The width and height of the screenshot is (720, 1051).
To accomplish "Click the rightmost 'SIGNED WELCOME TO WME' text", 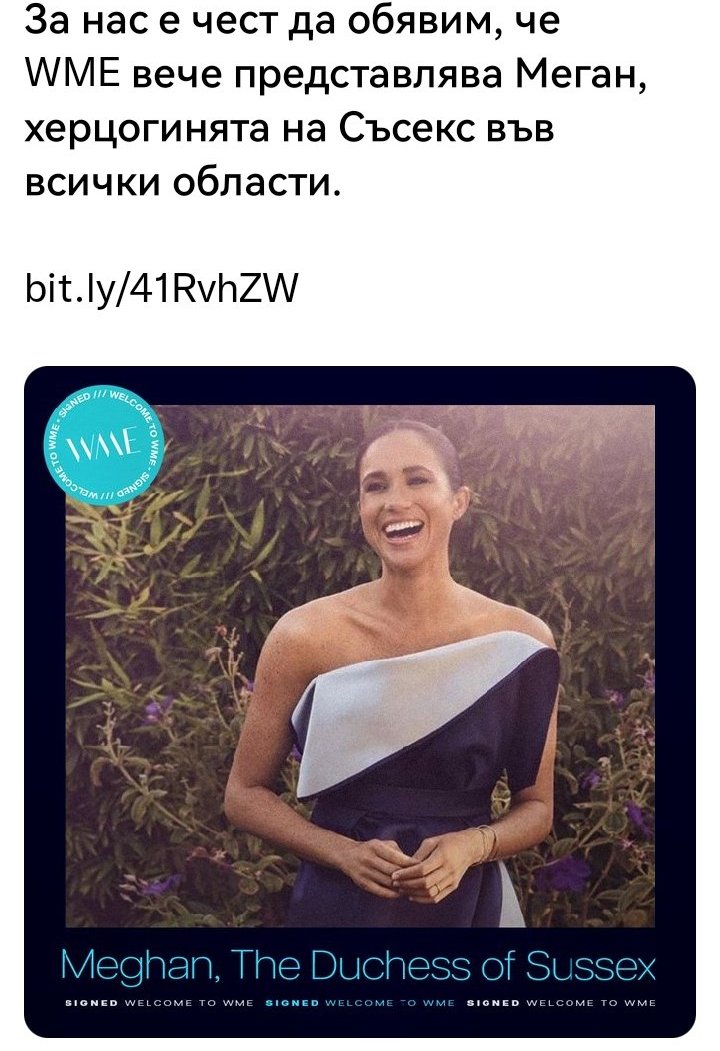I will click(561, 1003).
